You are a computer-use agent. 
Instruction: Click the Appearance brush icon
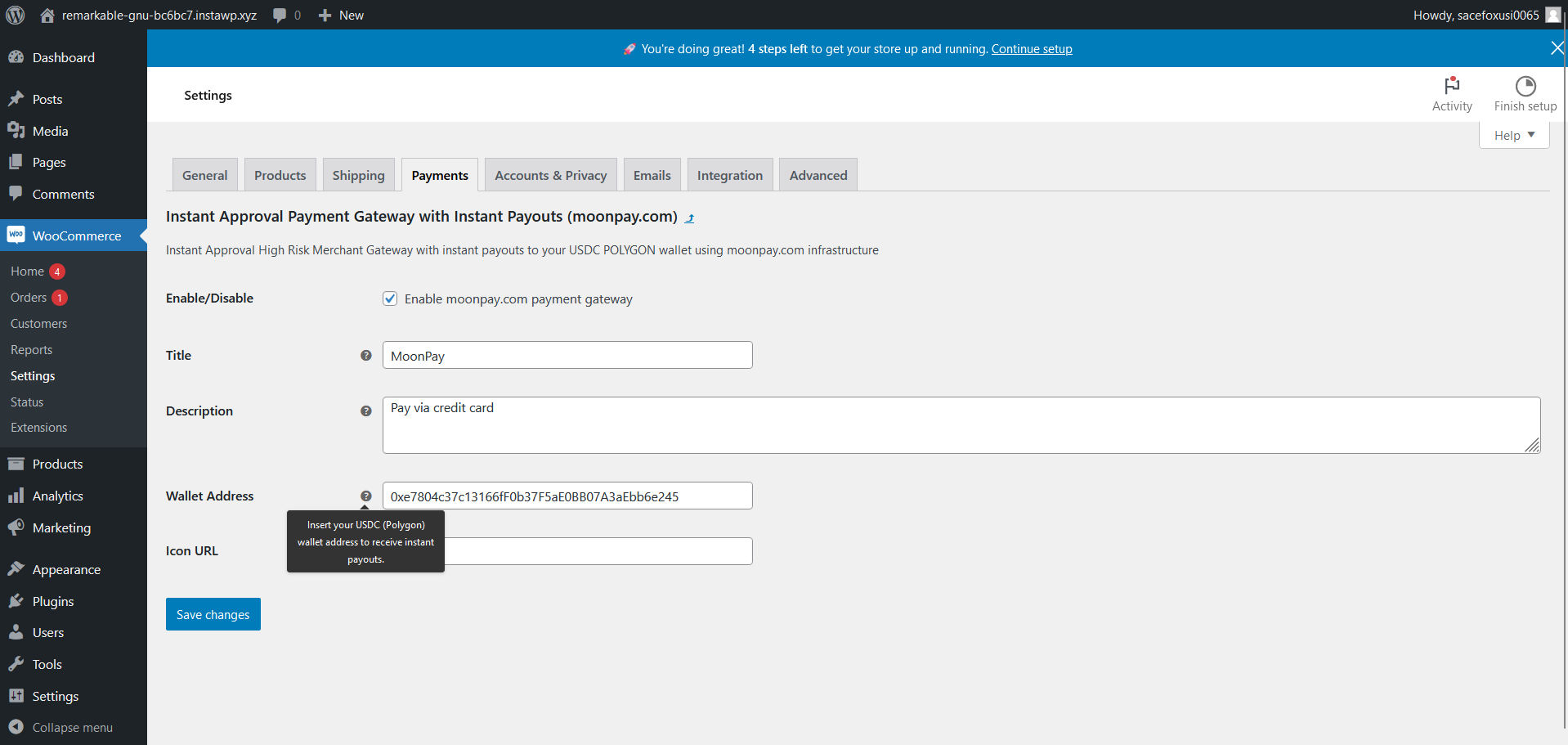click(16, 569)
